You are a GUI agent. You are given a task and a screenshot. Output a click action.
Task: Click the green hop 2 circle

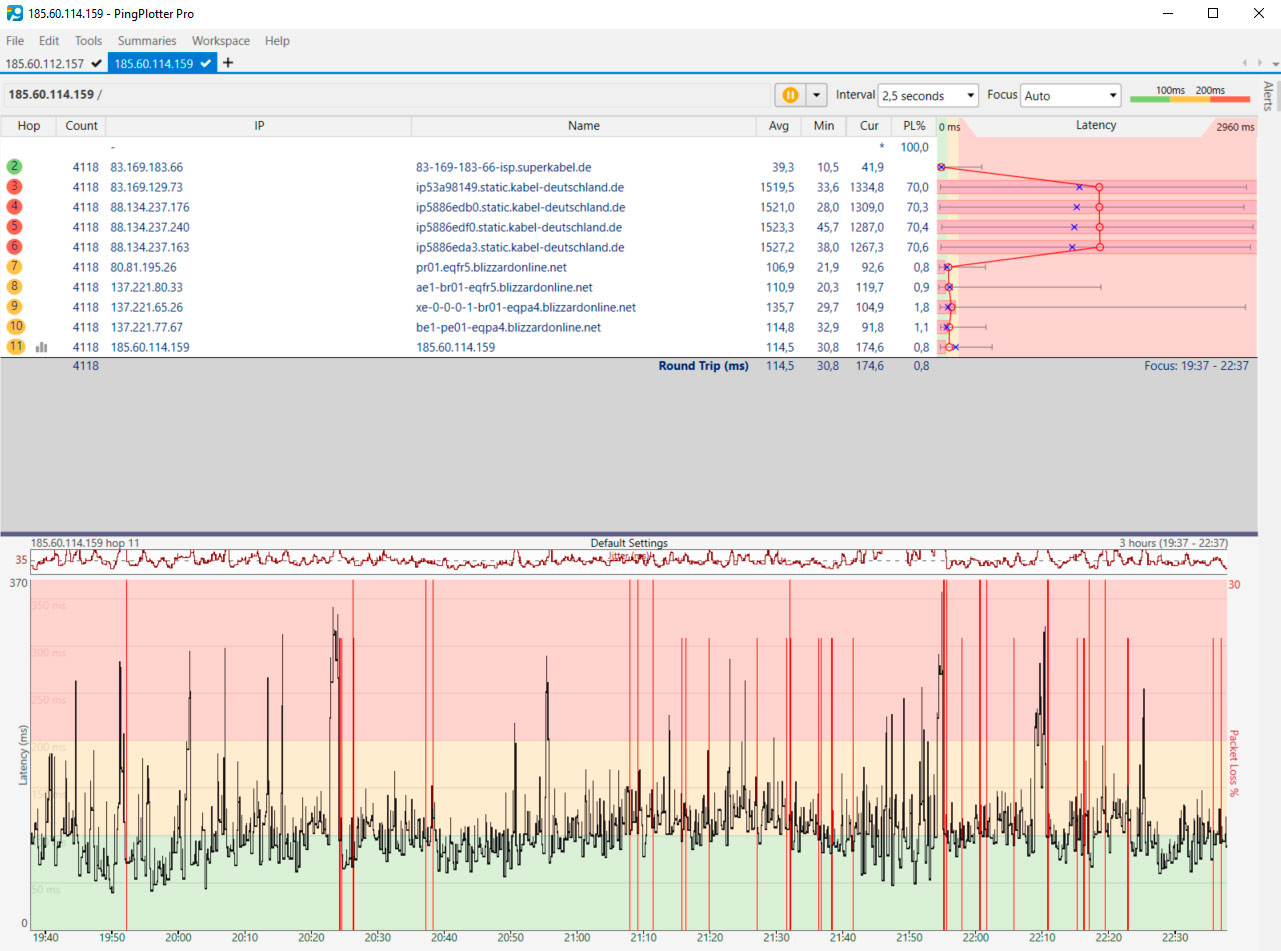click(14, 167)
